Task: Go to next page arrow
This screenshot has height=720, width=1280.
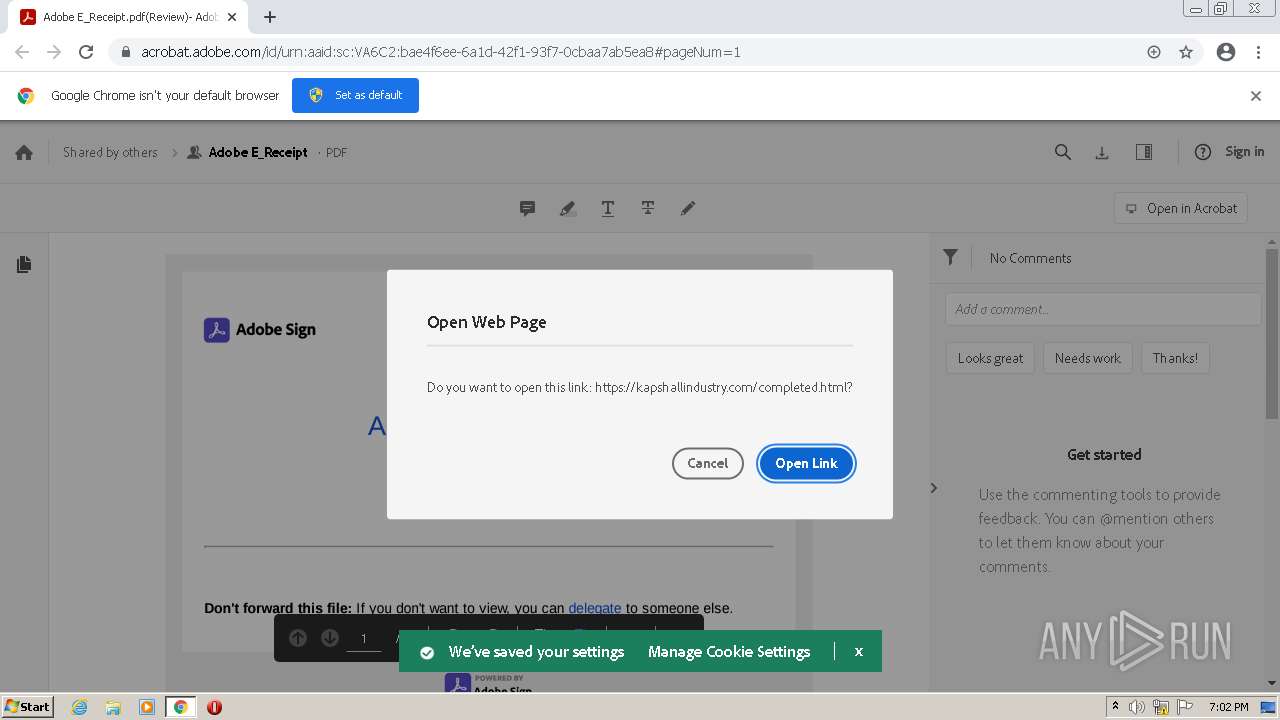Action: pyautogui.click(x=330, y=638)
